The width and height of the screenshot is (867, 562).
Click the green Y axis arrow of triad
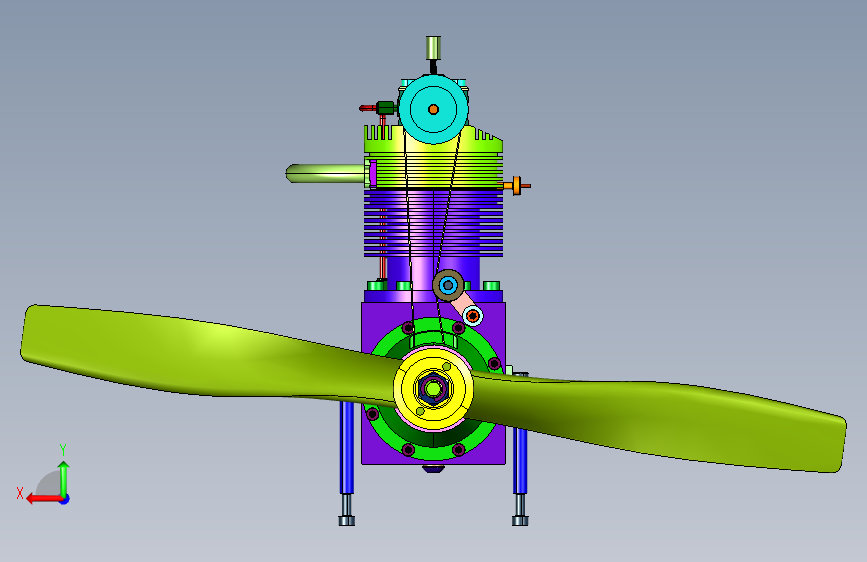[x=64, y=479]
